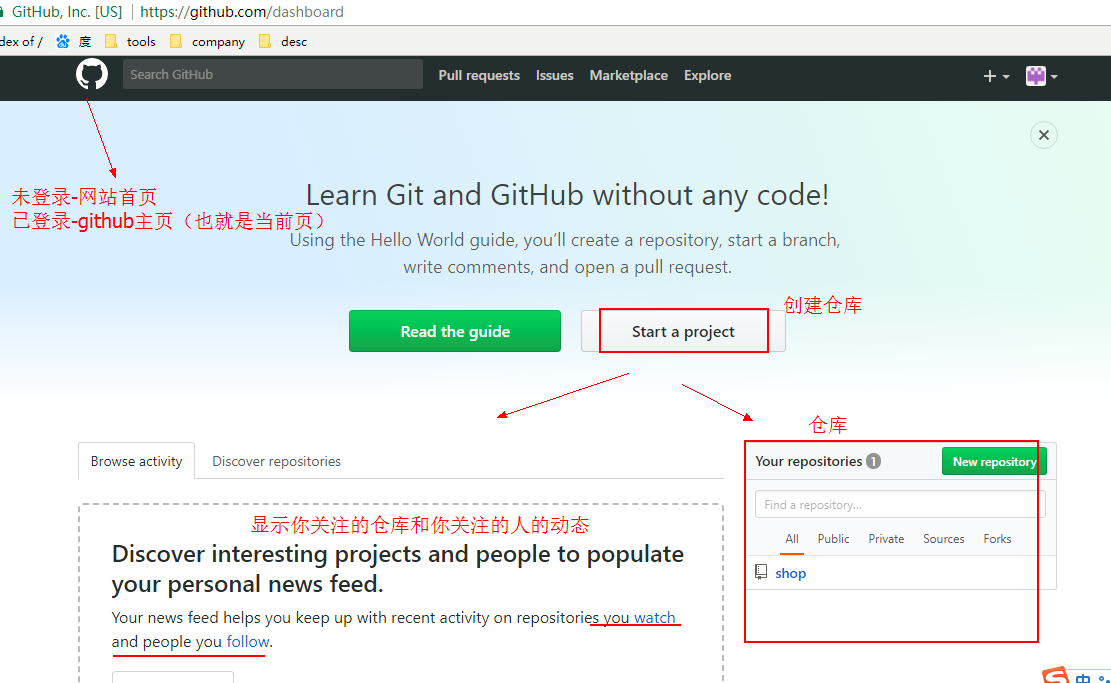The height and width of the screenshot is (683, 1111).
Task: Dismiss the banner with X icon
Action: (x=1043, y=135)
